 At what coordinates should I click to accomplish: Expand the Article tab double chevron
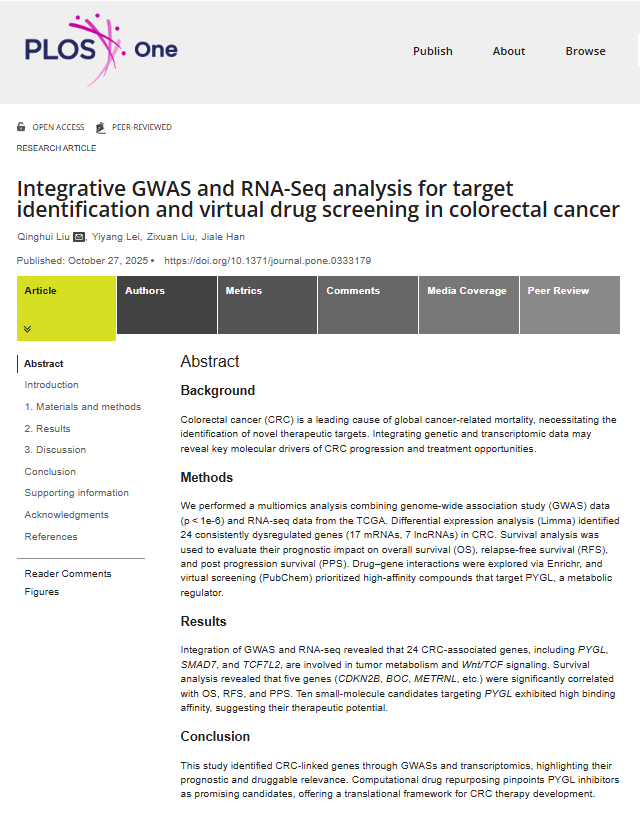point(28,329)
